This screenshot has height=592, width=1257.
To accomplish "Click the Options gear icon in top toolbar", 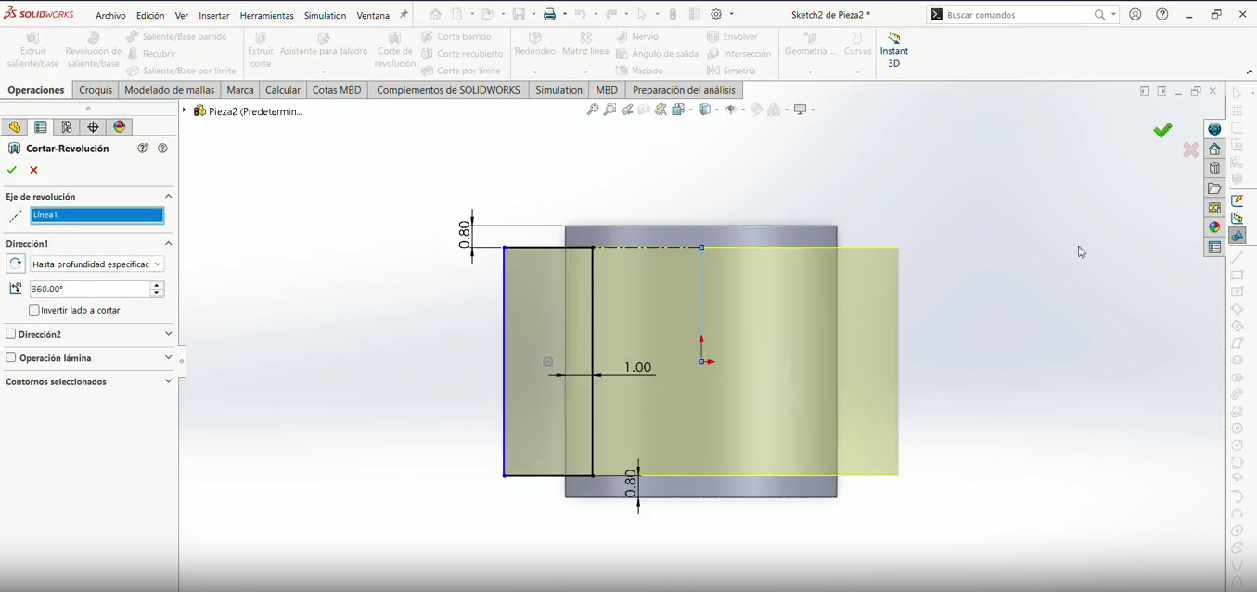I will (717, 15).
